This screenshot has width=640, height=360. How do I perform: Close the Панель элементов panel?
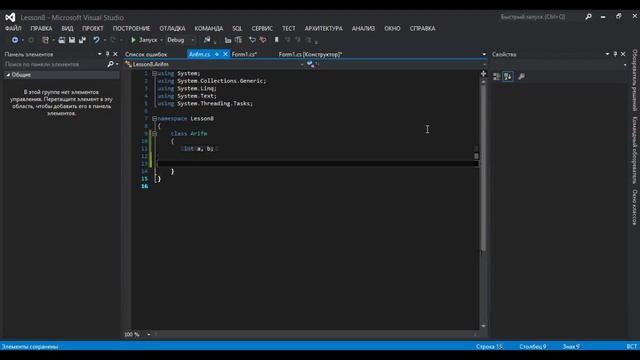tap(115, 54)
